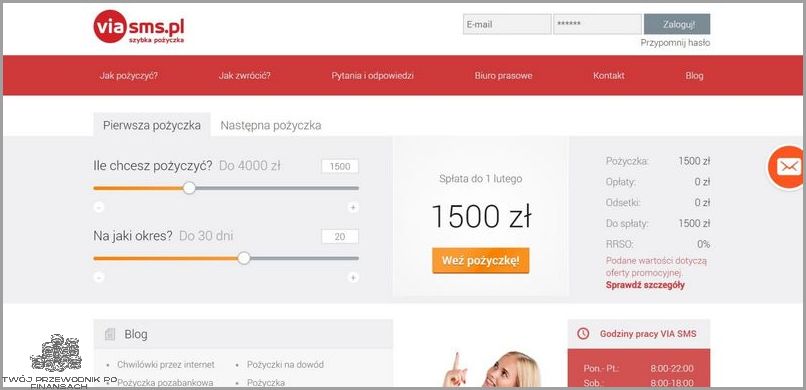Click the Na jaki okres? label
806x390 pixels.
[x=134, y=236]
